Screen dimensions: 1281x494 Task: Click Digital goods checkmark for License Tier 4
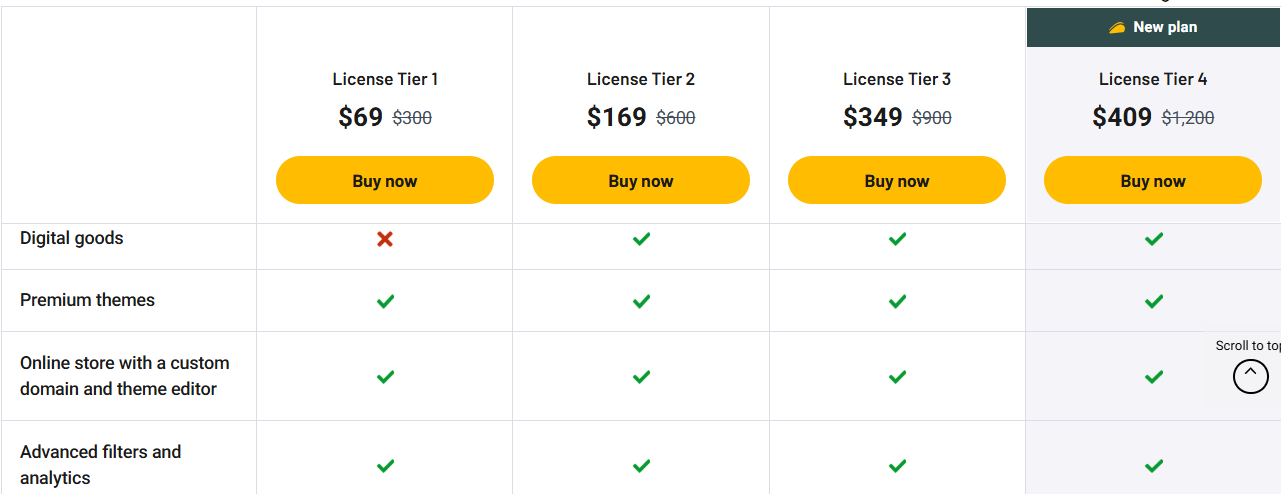click(x=1153, y=239)
